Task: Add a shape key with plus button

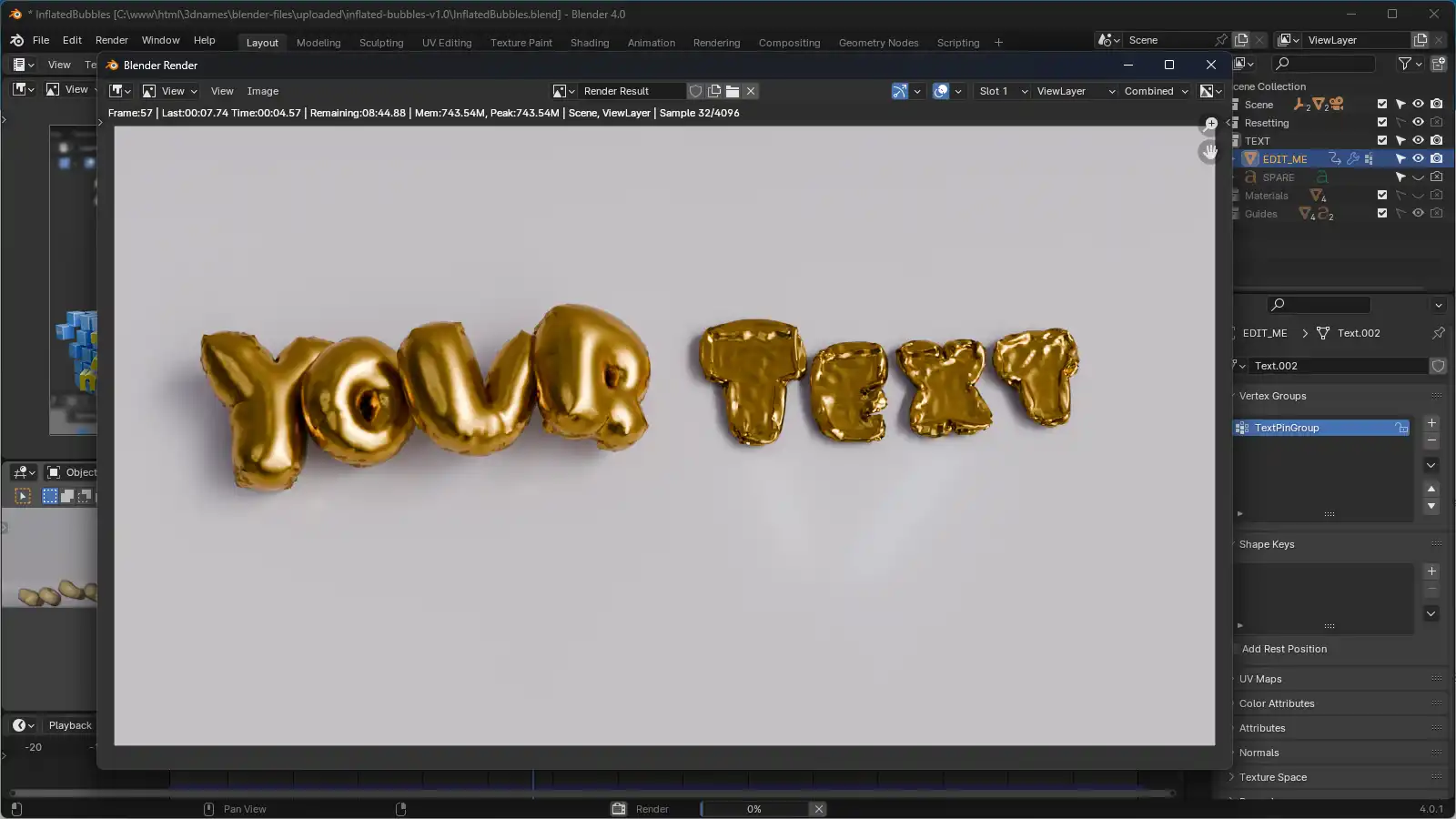Action: pos(1431,571)
